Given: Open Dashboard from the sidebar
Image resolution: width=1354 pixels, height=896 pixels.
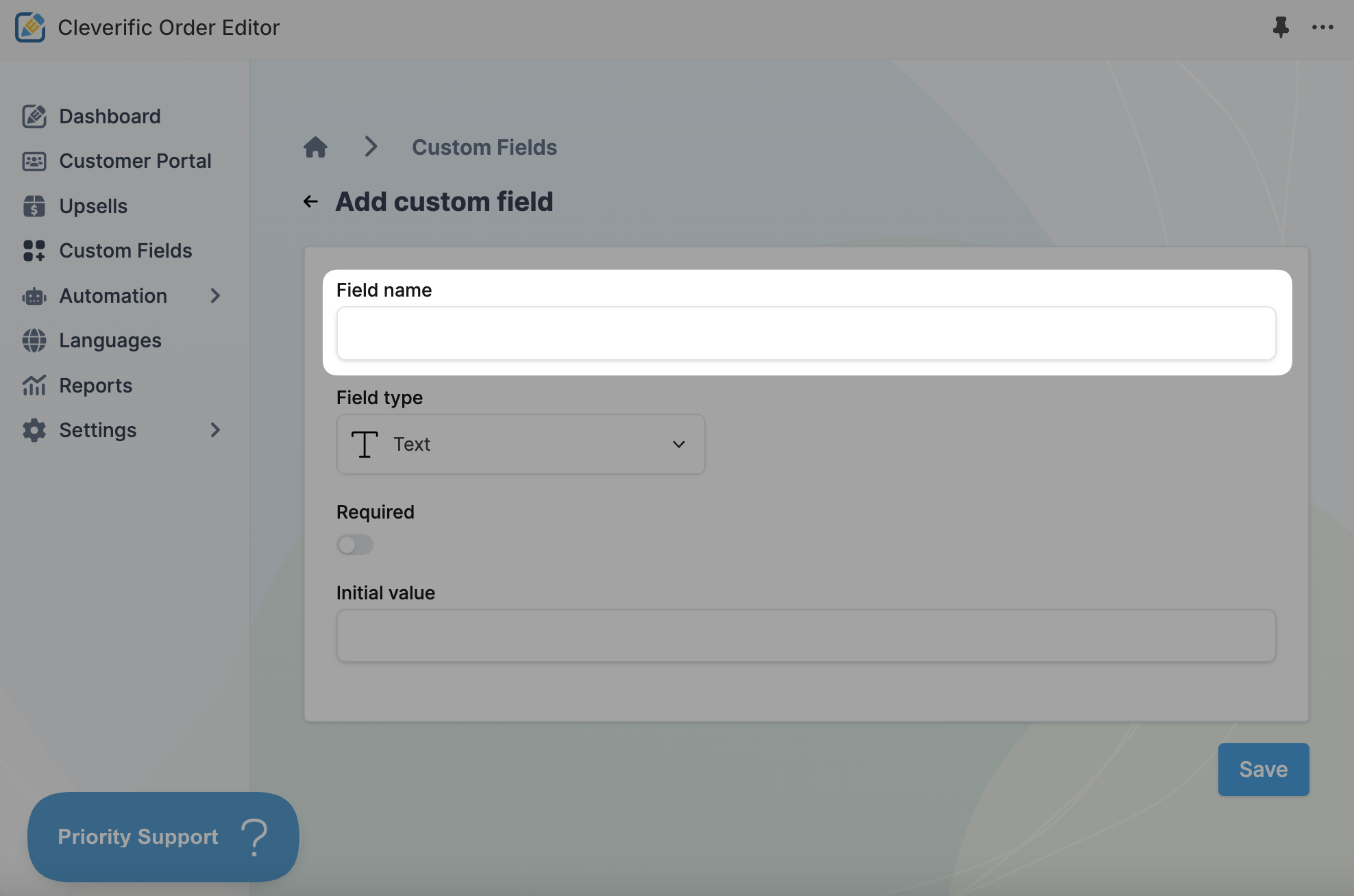Looking at the screenshot, I should click(110, 116).
